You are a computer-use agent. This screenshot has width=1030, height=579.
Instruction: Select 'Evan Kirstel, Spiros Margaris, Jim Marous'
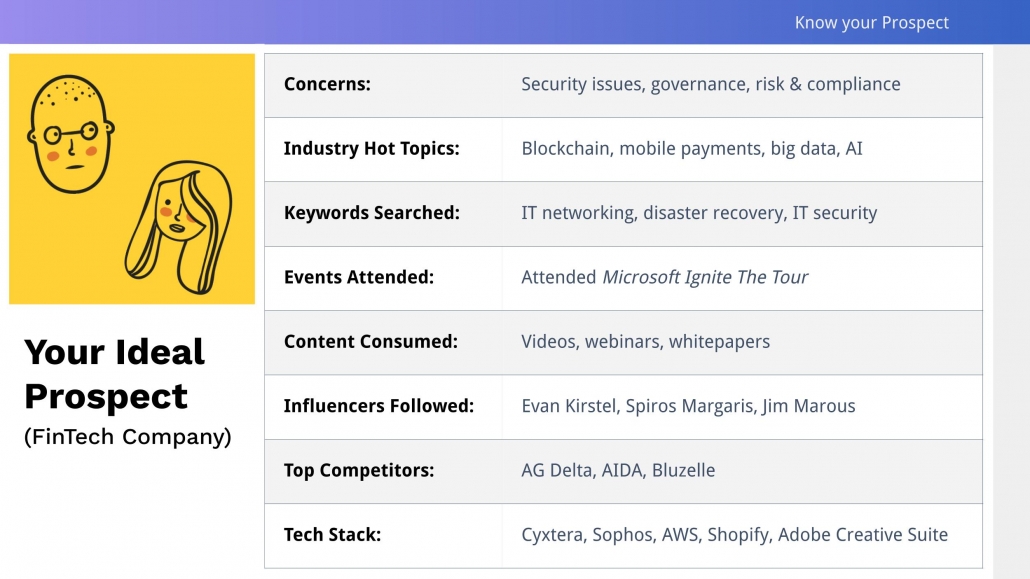[688, 406]
